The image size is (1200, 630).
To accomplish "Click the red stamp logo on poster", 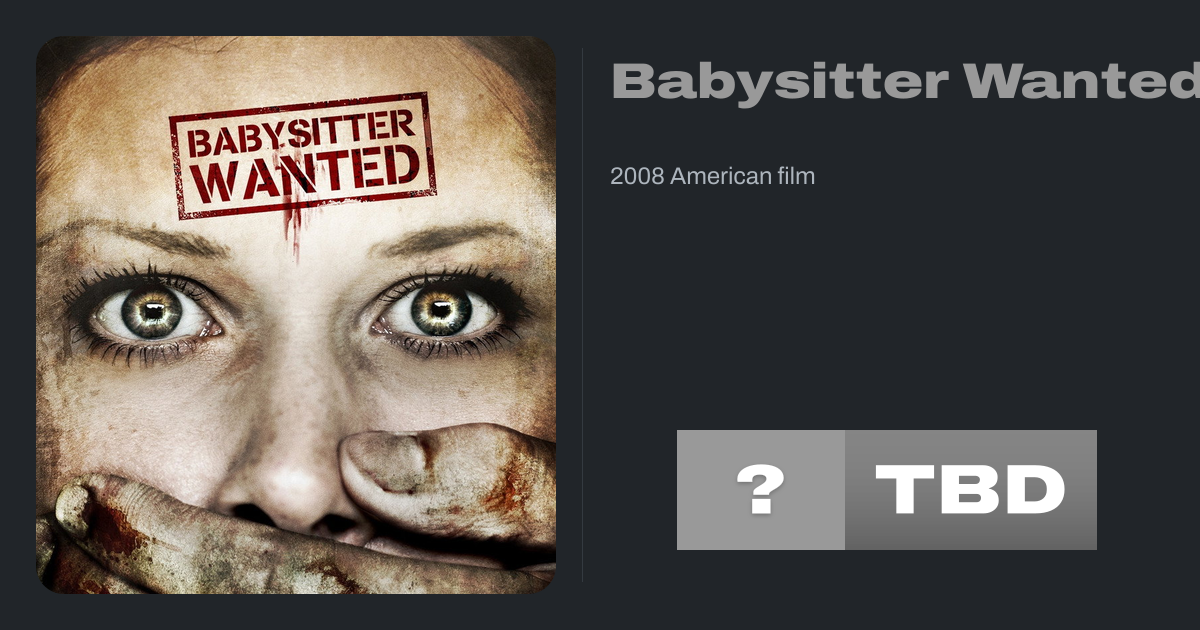I will (303, 155).
